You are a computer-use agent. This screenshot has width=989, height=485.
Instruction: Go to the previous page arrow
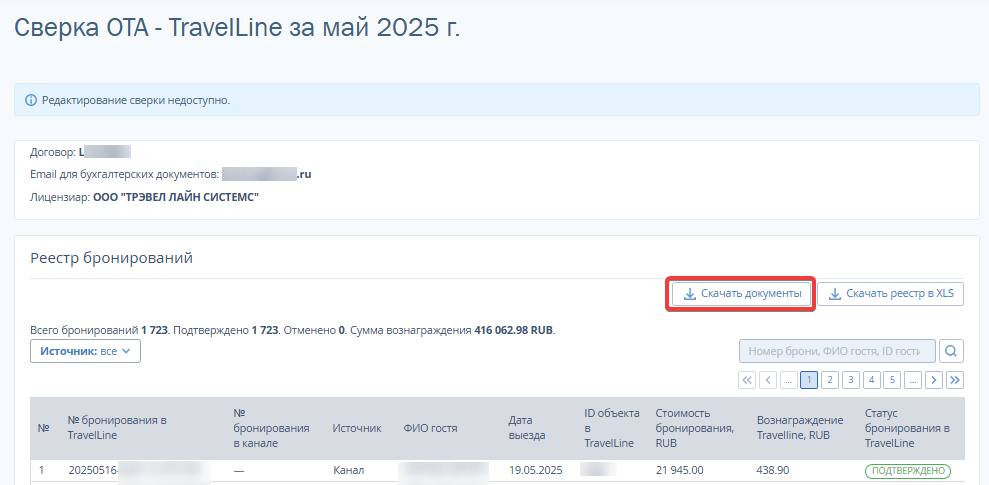point(768,380)
